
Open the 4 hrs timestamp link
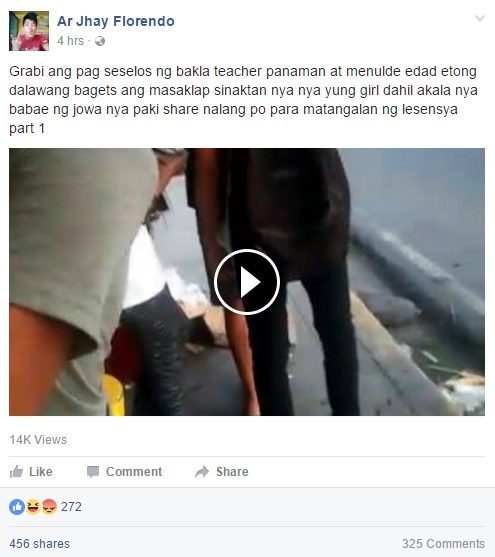click(x=70, y=41)
